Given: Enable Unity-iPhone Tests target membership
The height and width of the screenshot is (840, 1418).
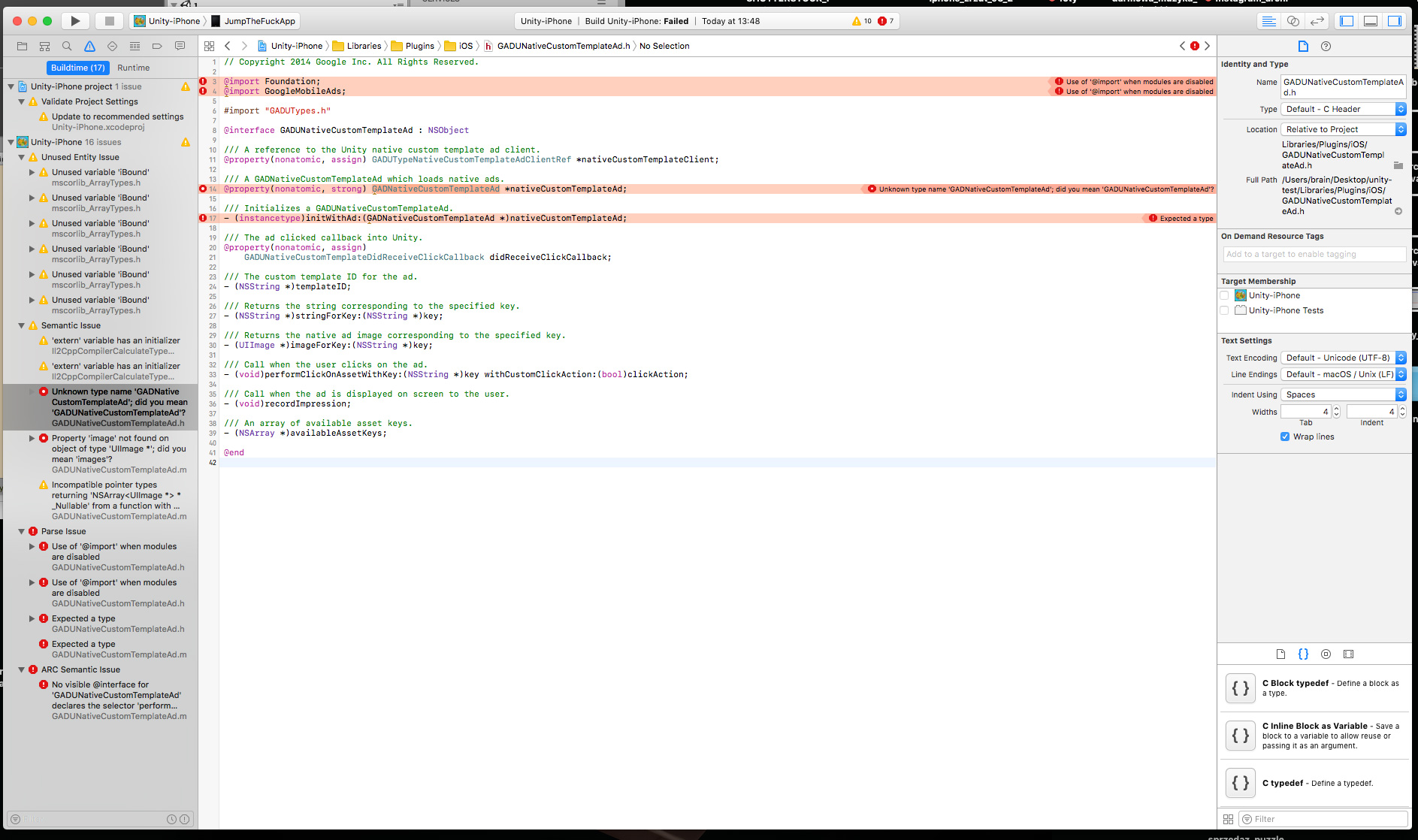Looking at the screenshot, I should (1224, 310).
